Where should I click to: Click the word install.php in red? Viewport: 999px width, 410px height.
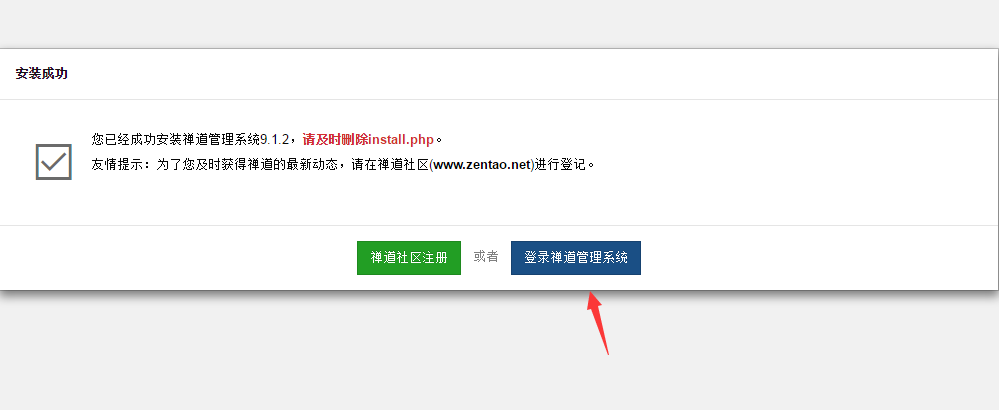(401, 139)
